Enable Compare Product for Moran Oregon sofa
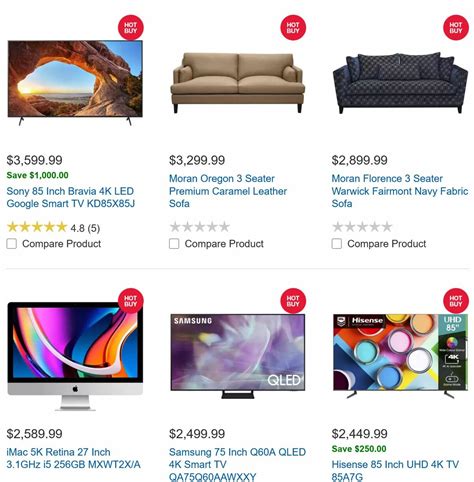 point(174,244)
